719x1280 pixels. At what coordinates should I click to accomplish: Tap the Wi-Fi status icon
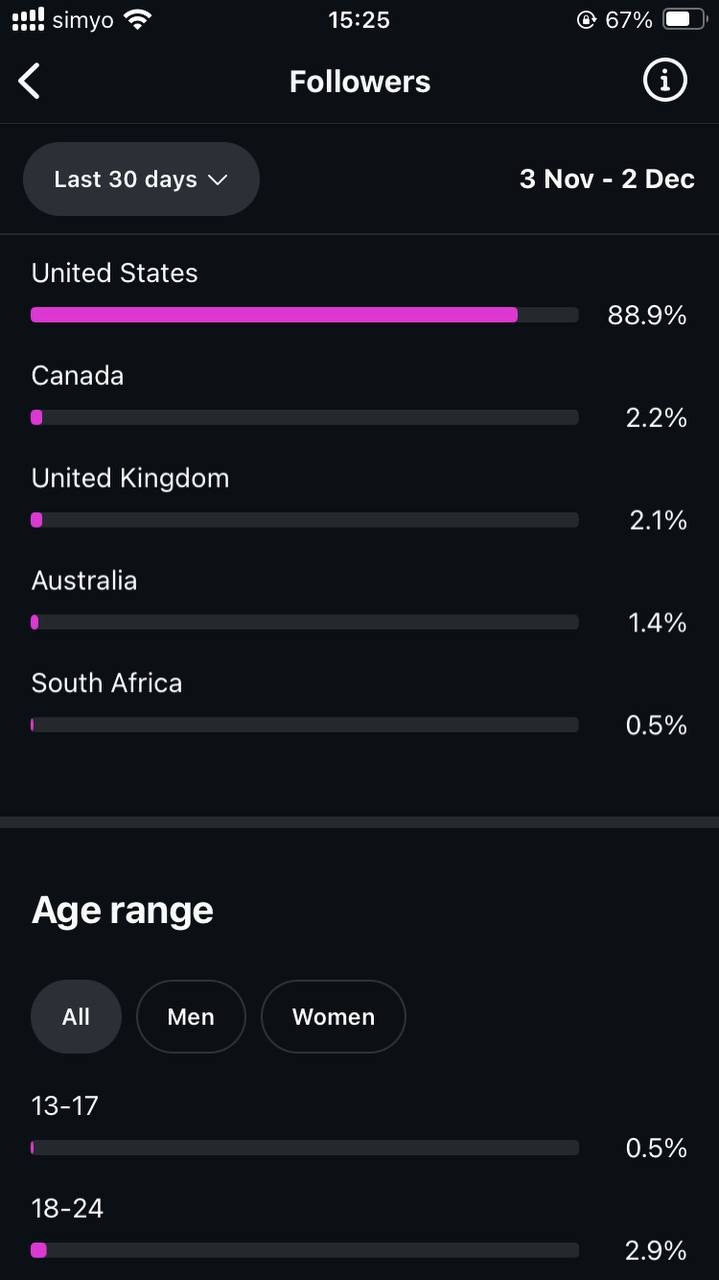point(138,19)
